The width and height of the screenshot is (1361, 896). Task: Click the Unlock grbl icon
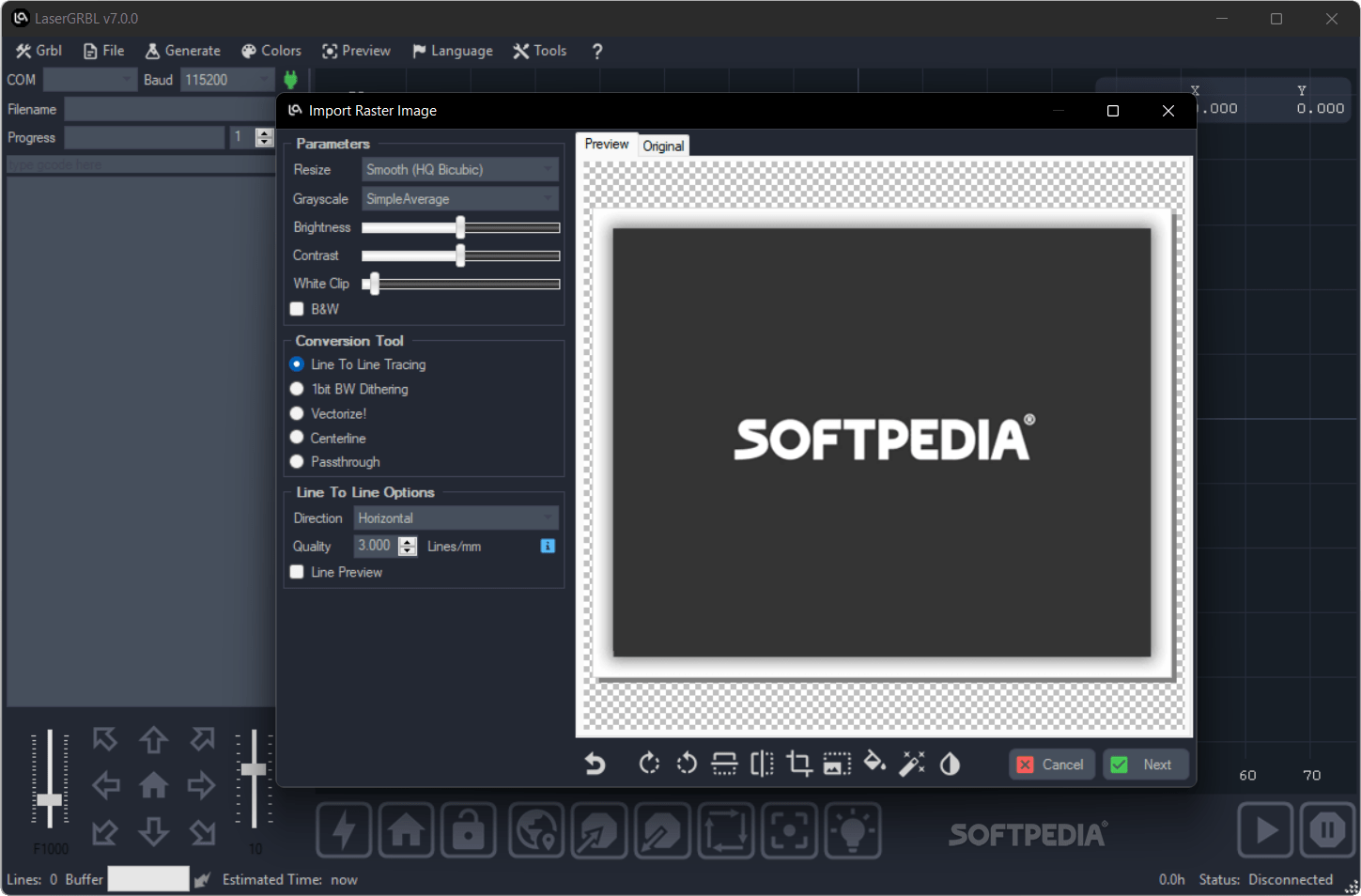[468, 830]
